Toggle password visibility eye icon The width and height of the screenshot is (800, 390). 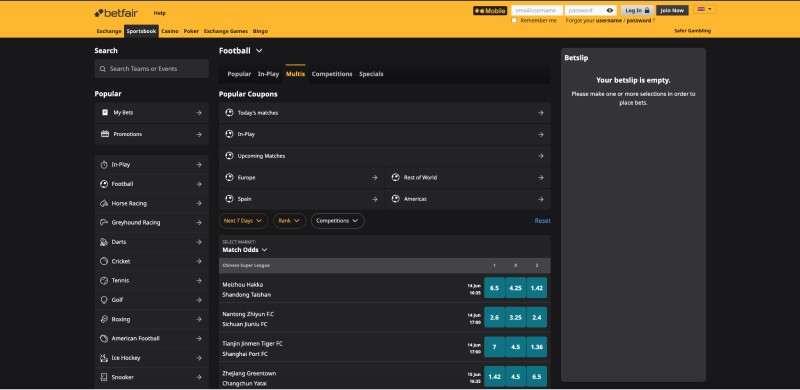point(610,10)
